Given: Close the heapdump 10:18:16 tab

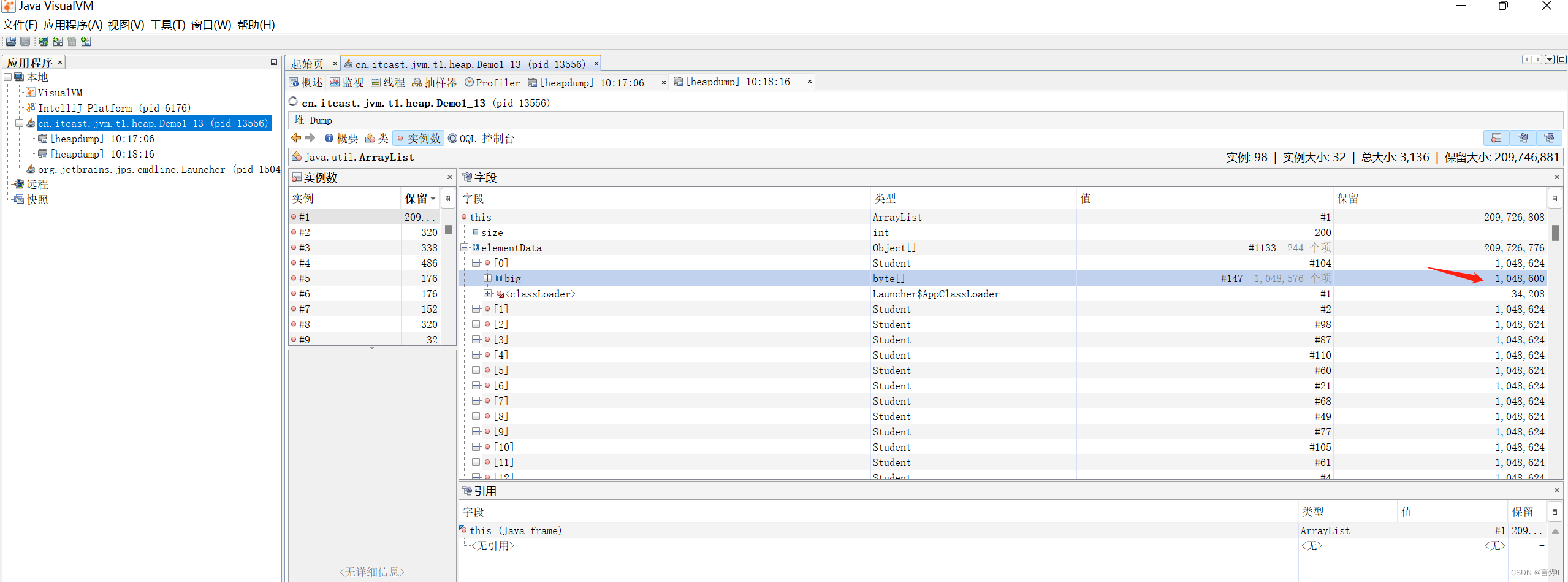Looking at the screenshot, I should pyautogui.click(x=810, y=82).
